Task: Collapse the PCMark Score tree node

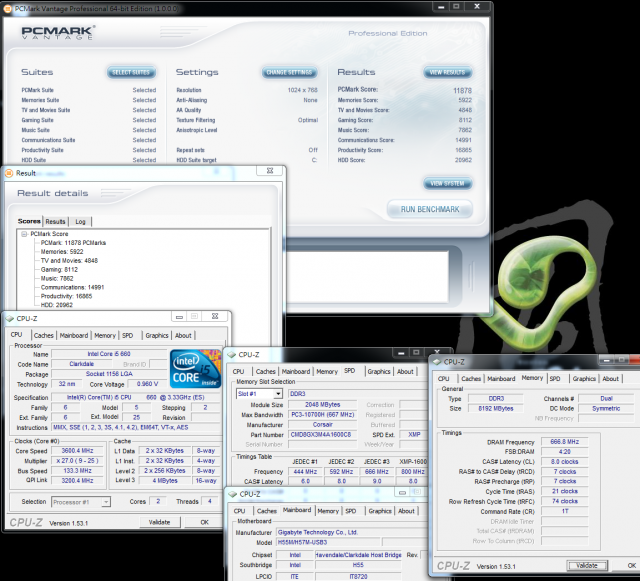Action: click(x=24, y=234)
